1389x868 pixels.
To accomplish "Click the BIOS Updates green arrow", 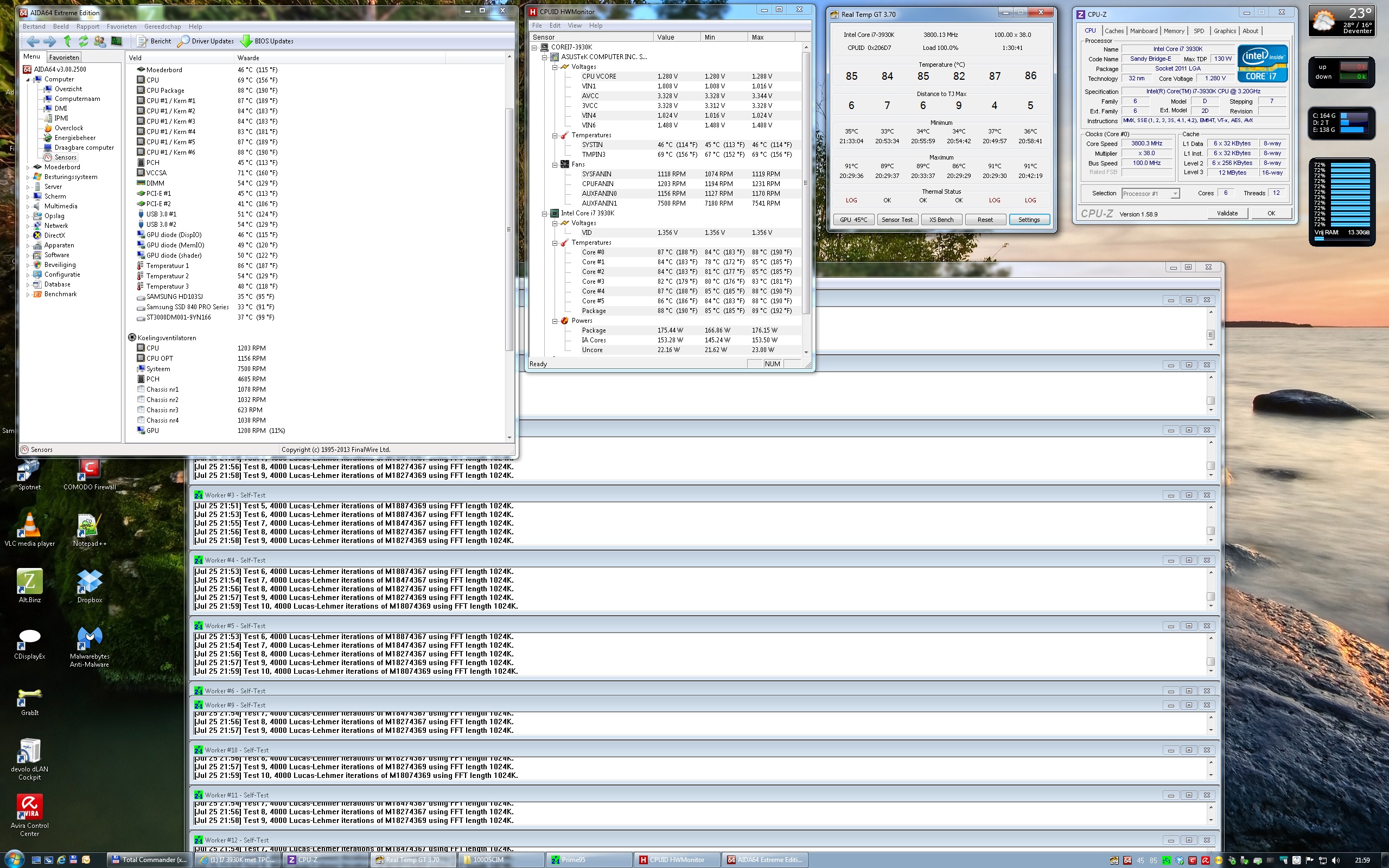I will (x=246, y=41).
